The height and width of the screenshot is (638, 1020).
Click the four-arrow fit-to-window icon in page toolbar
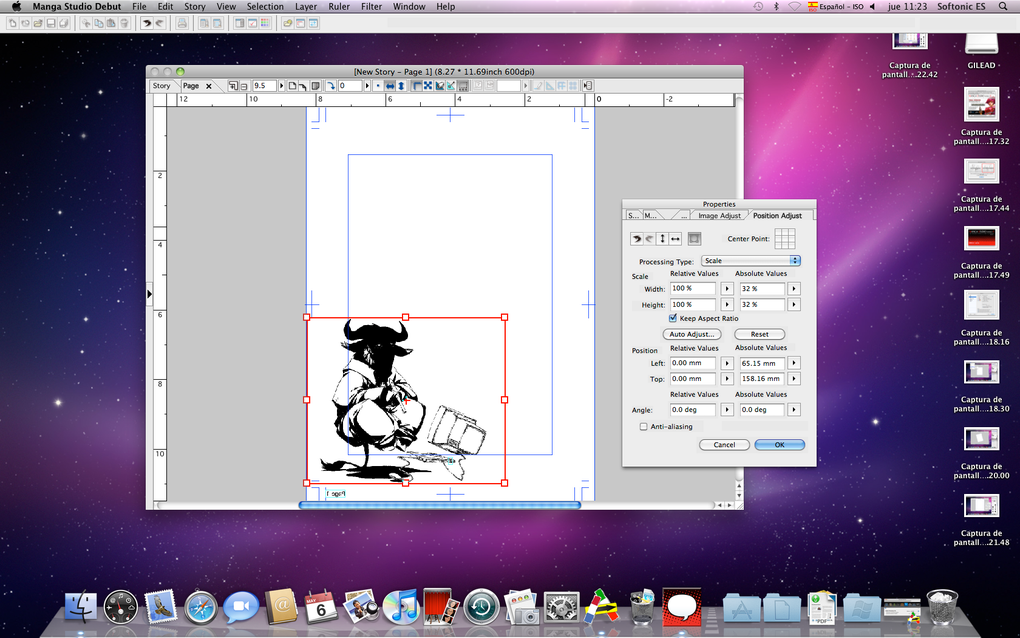pos(428,86)
